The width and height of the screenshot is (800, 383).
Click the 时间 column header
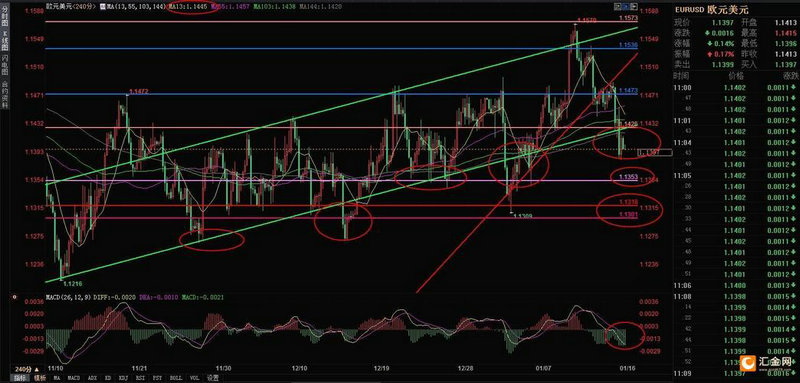[681, 76]
